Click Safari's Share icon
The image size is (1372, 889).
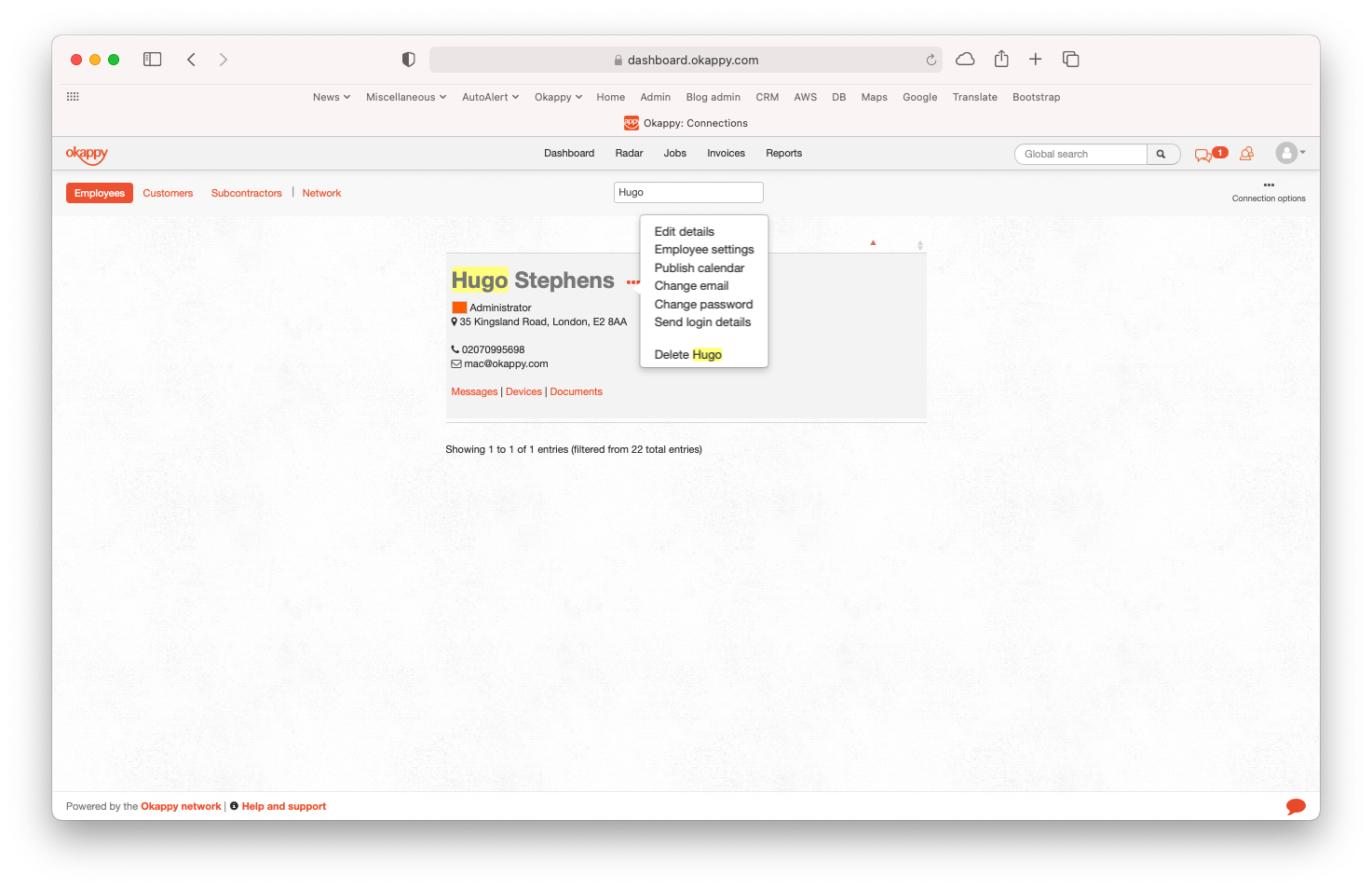point(1001,60)
